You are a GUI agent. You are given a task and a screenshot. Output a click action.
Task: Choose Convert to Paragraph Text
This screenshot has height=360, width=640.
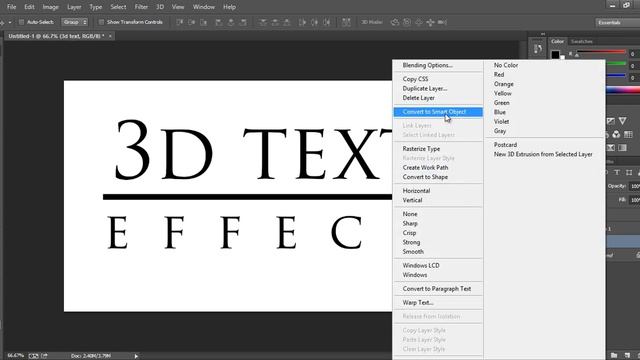438,289
